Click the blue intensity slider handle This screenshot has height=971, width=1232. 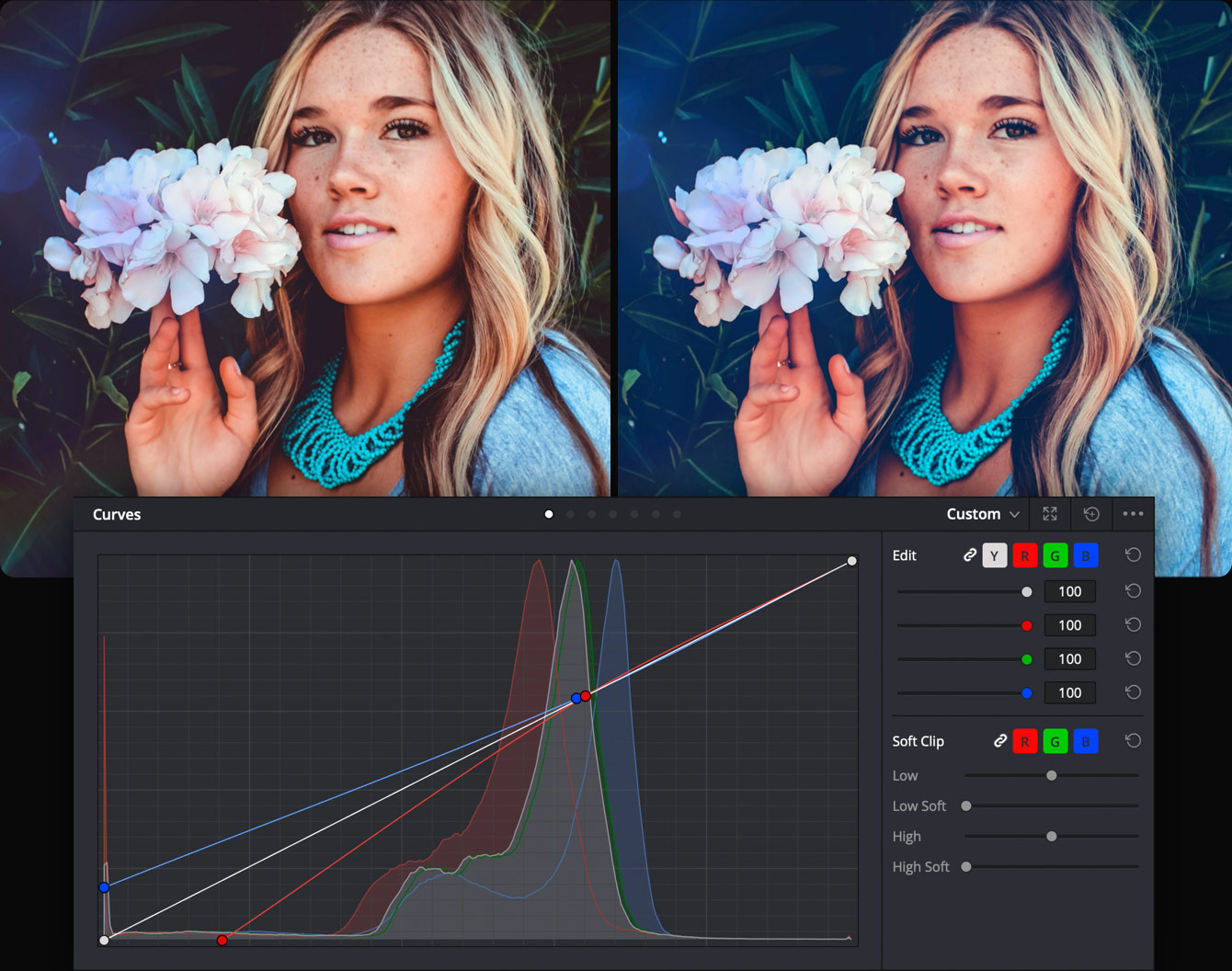tap(1027, 693)
